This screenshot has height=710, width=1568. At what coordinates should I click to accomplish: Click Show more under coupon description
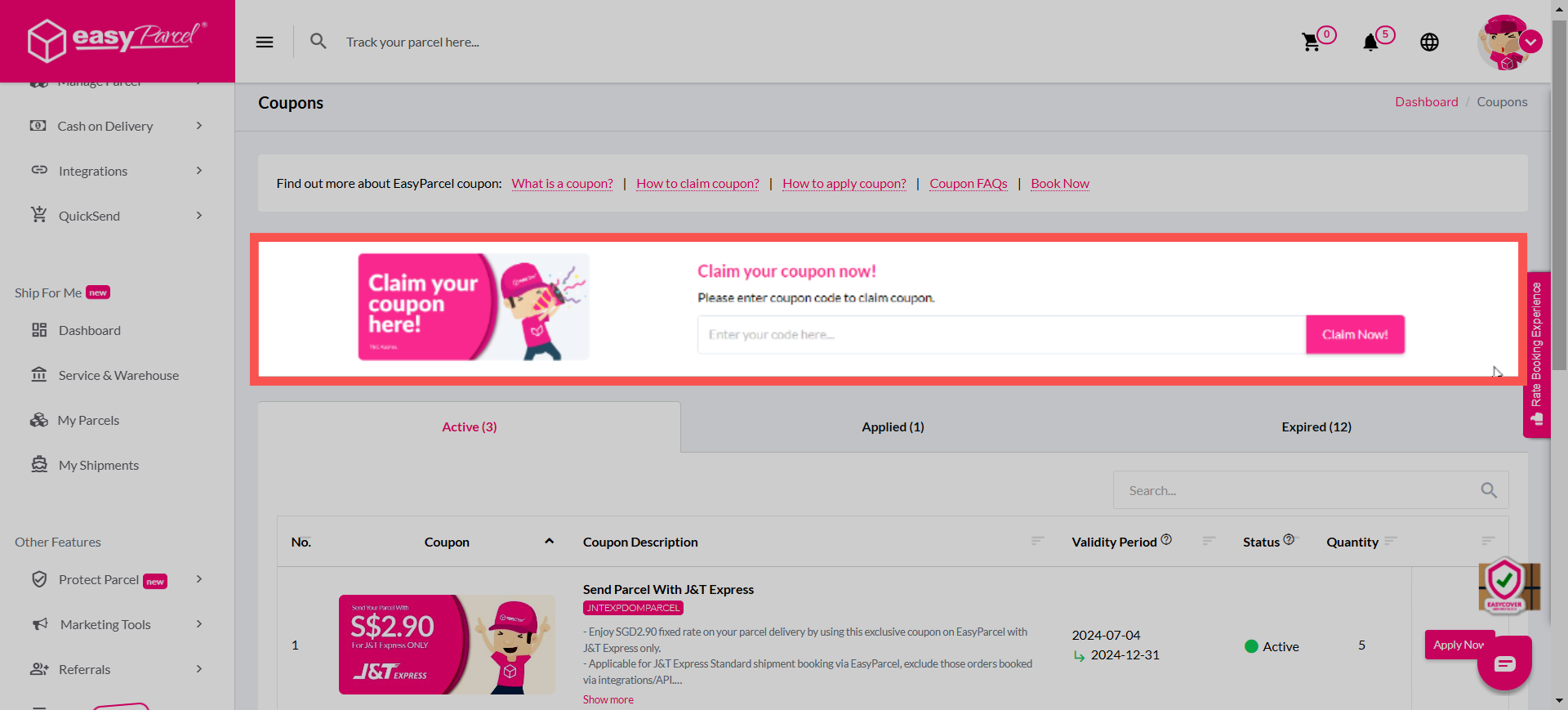[x=608, y=699]
